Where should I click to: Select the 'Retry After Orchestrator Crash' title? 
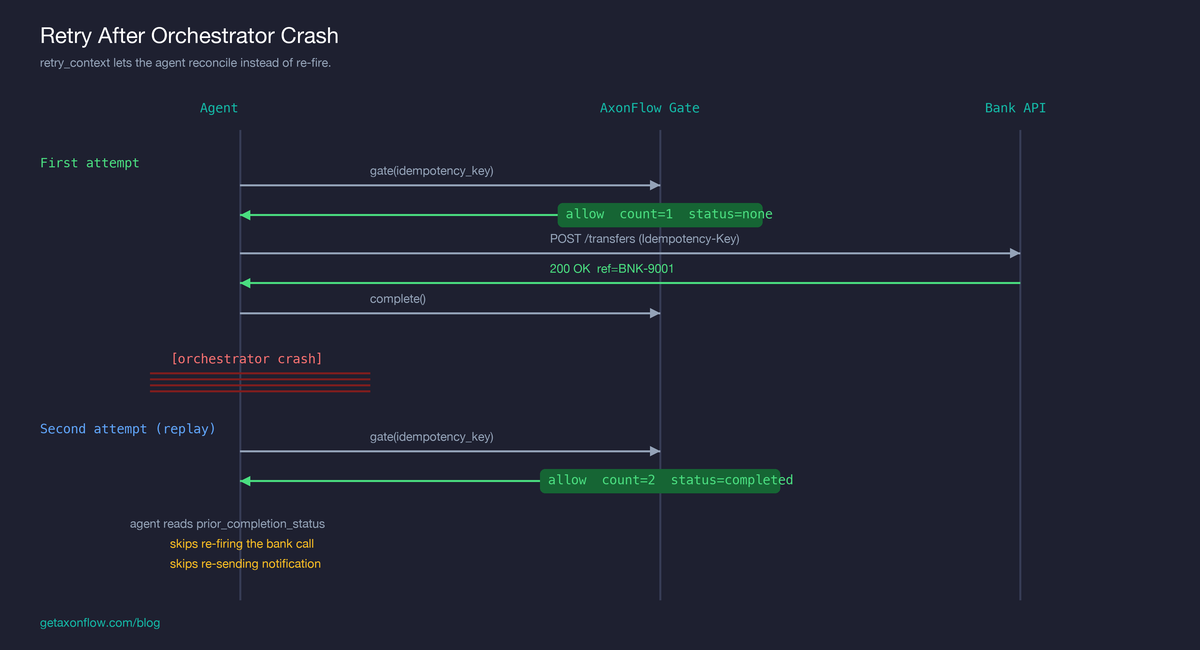189,35
